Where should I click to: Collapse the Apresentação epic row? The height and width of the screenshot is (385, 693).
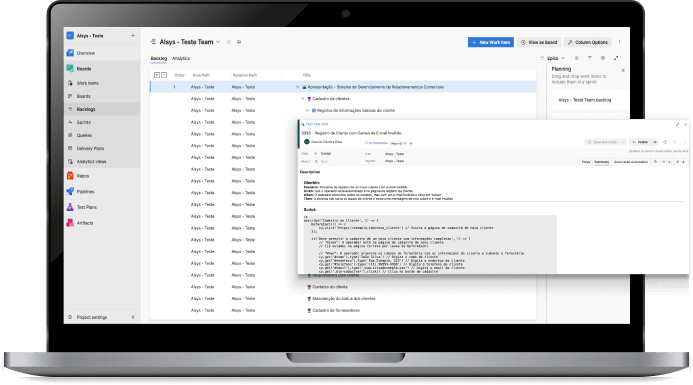click(x=297, y=87)
